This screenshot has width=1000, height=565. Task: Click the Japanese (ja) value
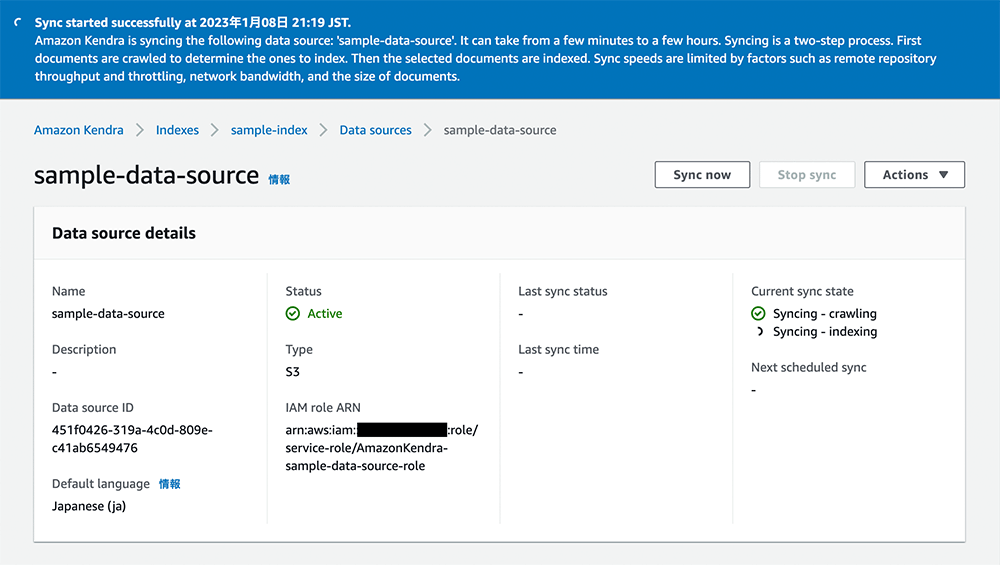(89, 506)
